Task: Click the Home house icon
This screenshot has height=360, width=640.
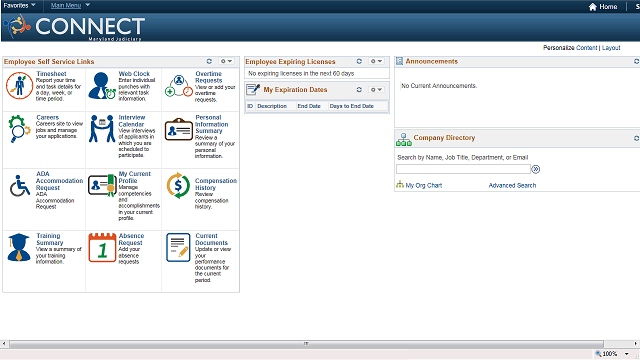Action: [x=593, y=7]
